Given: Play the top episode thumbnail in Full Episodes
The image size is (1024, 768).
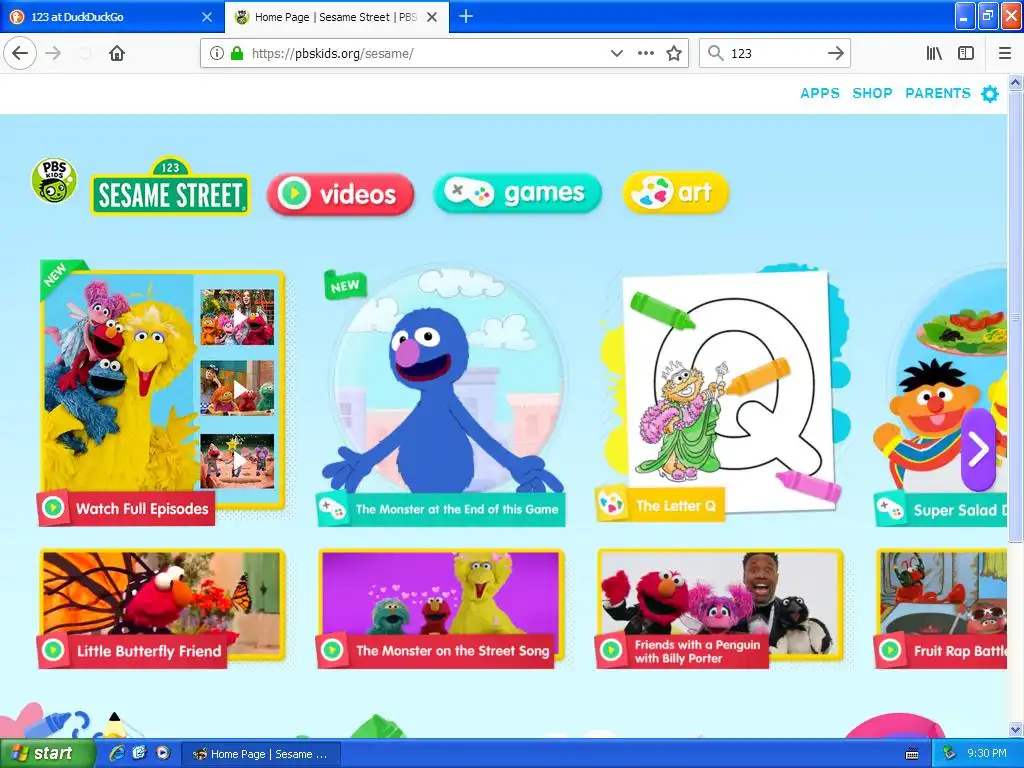Looking at the screenshot, I should 237,317.
